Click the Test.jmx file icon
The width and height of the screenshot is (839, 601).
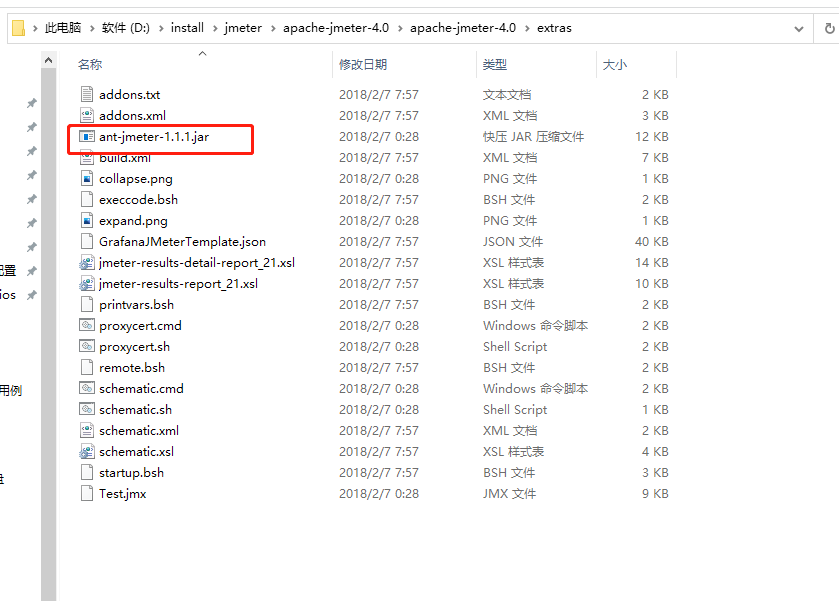pos(87,493)
